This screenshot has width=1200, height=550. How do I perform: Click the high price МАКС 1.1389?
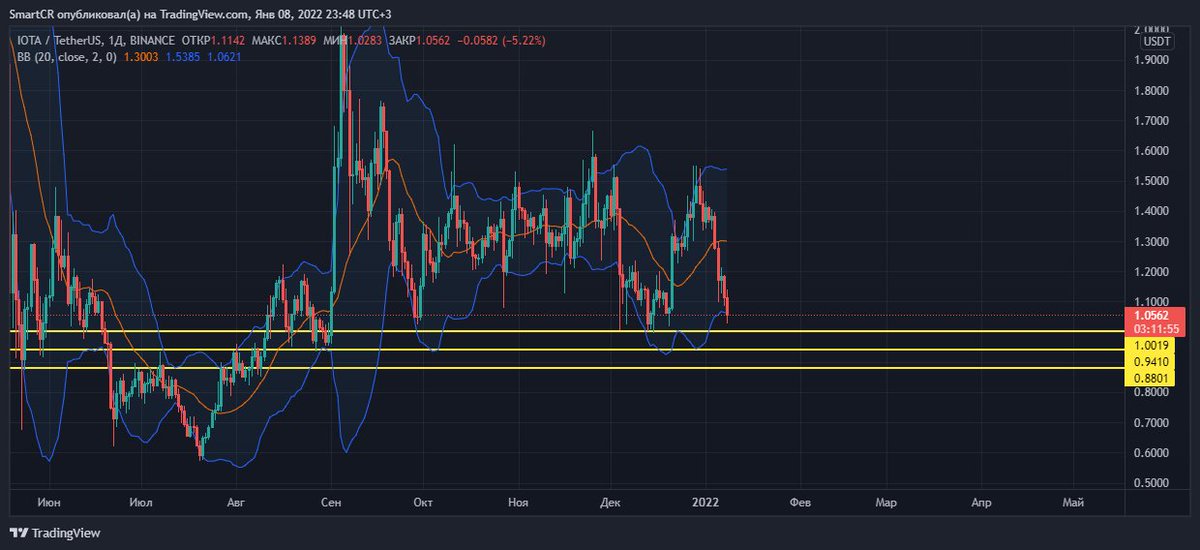tap(284, 40)
